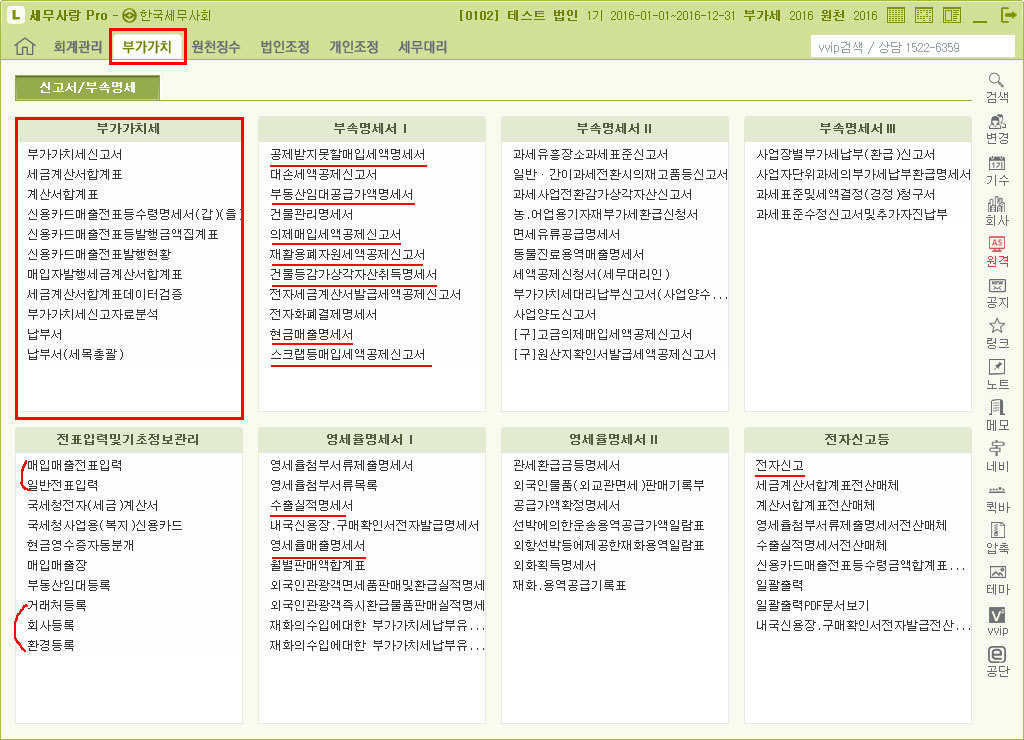Click the window layout icon in title bar
The image size is (1024, 740).
[x=952, y=15]
